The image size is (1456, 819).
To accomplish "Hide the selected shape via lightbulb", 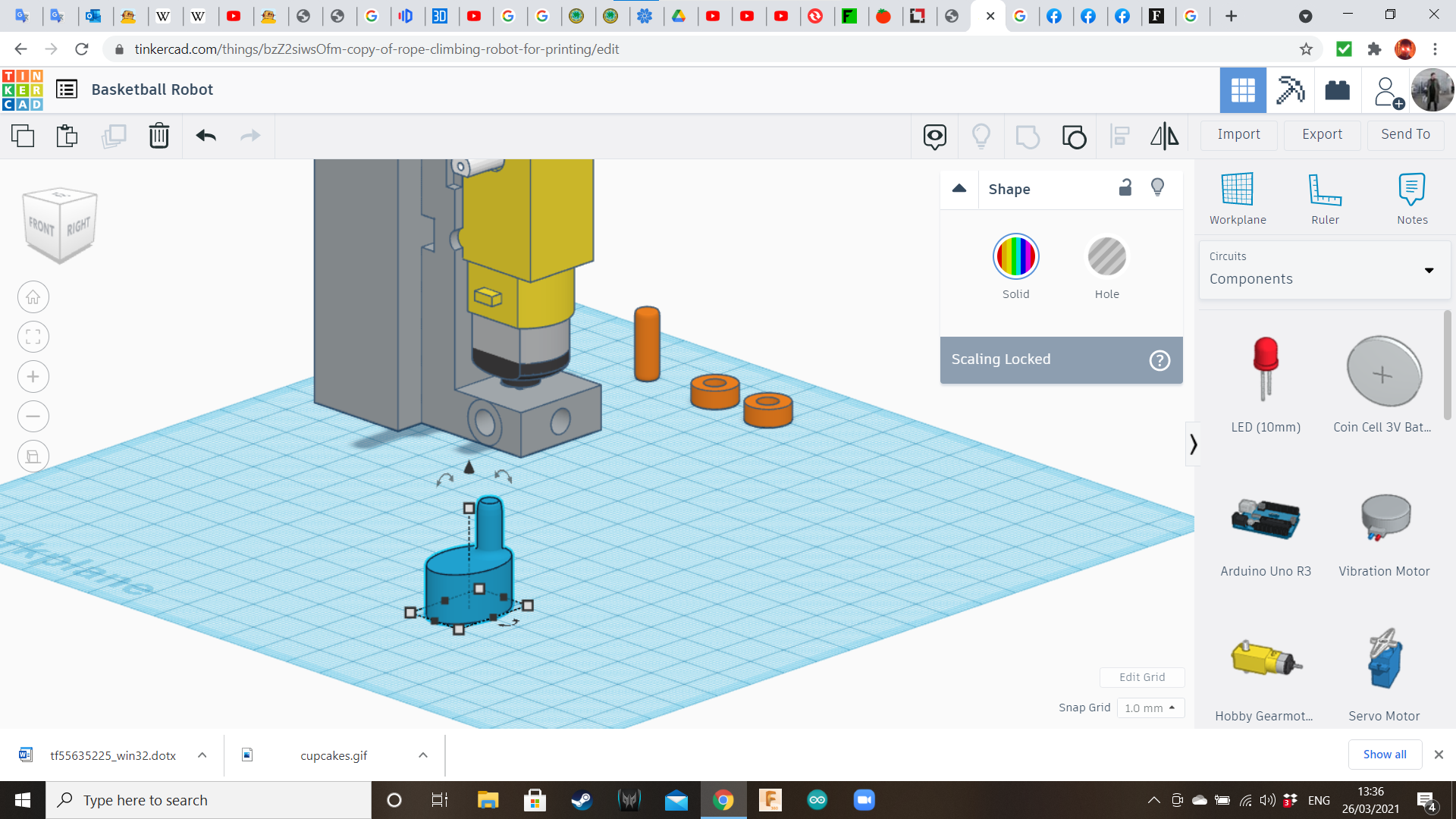I will (1157, 187).
